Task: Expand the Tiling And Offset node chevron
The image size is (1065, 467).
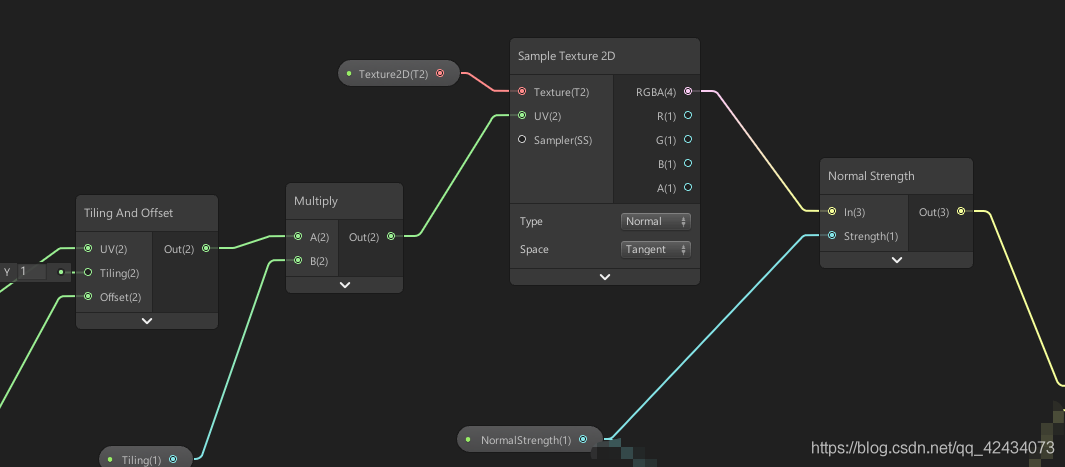Action: point(147,321)
